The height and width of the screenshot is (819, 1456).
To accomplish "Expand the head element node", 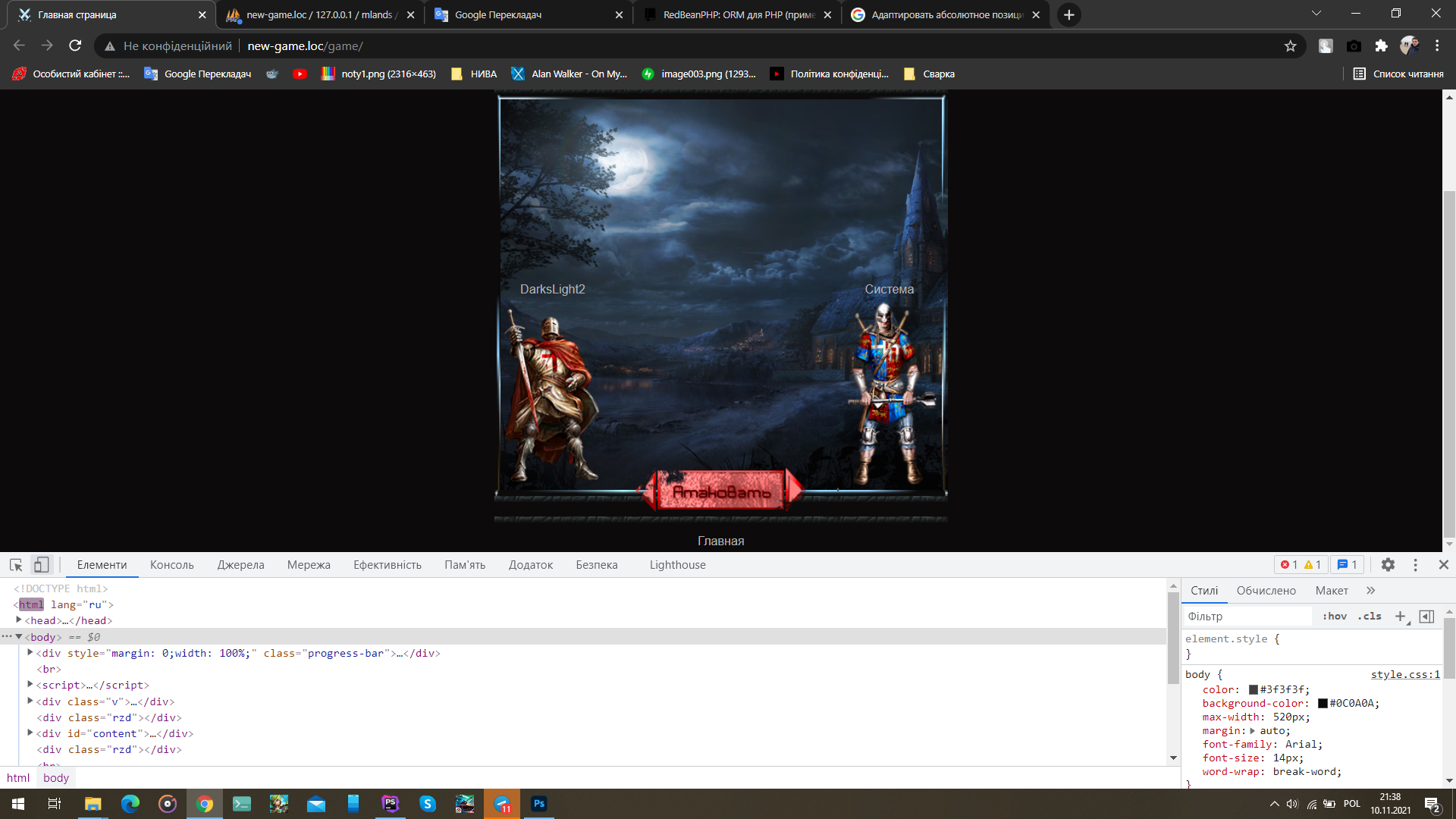I will point(19,620).
